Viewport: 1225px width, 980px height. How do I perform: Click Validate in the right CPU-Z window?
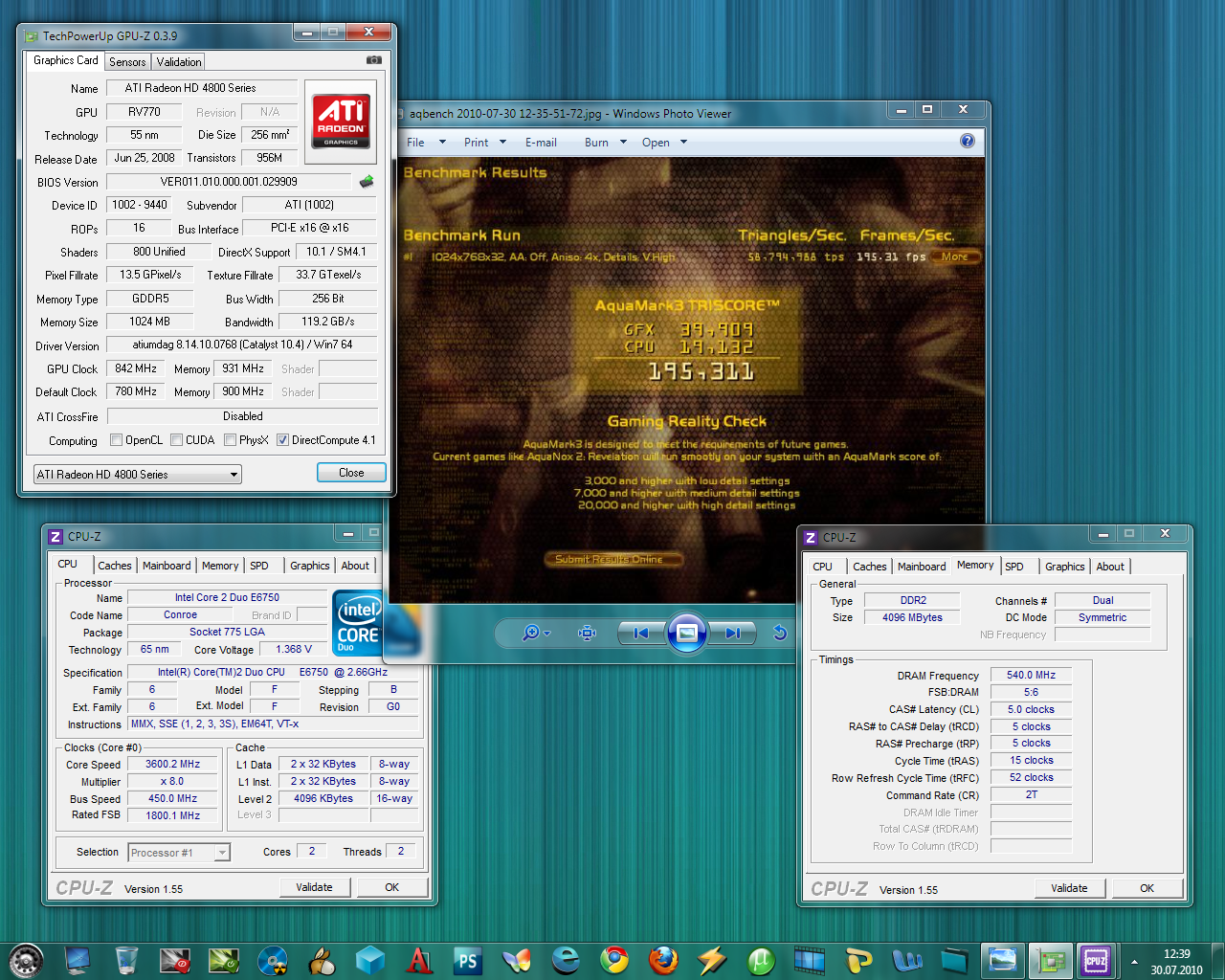point(1069,888)
